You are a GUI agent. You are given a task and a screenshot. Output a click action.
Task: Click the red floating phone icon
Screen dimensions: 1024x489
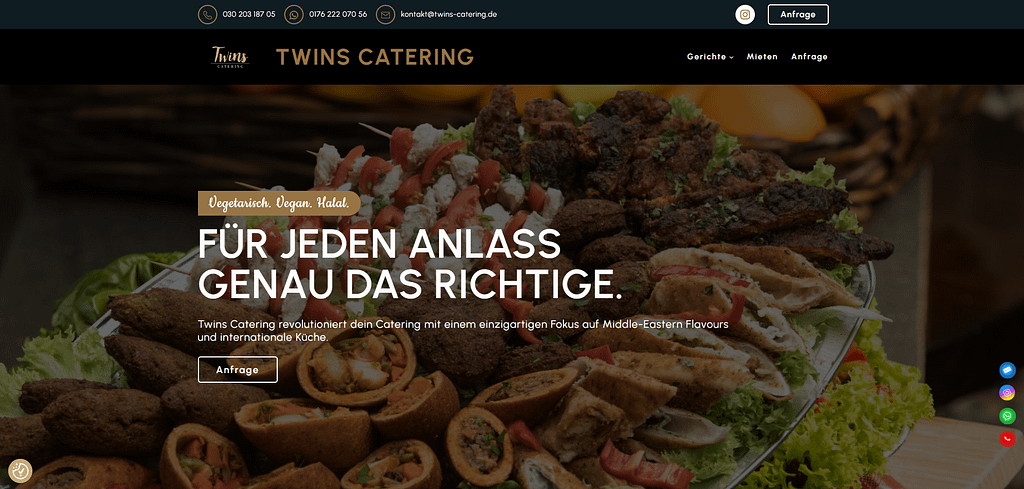click(x=1007, y=439)
